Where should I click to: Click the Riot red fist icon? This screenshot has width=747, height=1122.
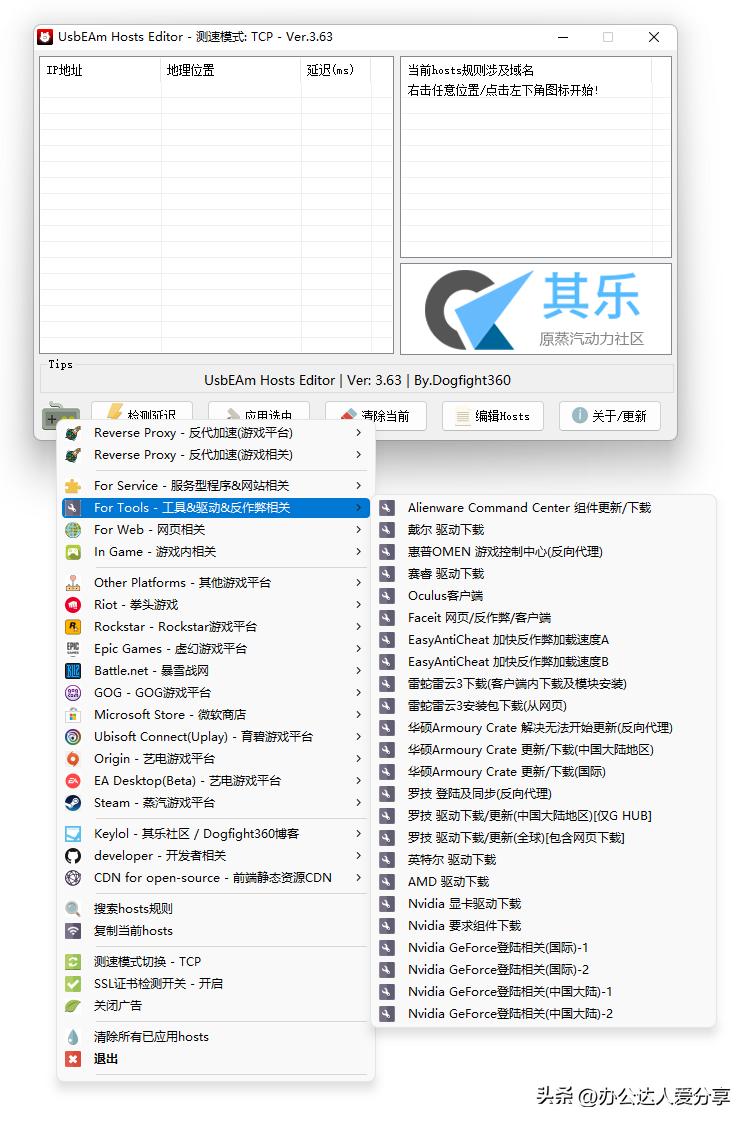coord(73,605)
